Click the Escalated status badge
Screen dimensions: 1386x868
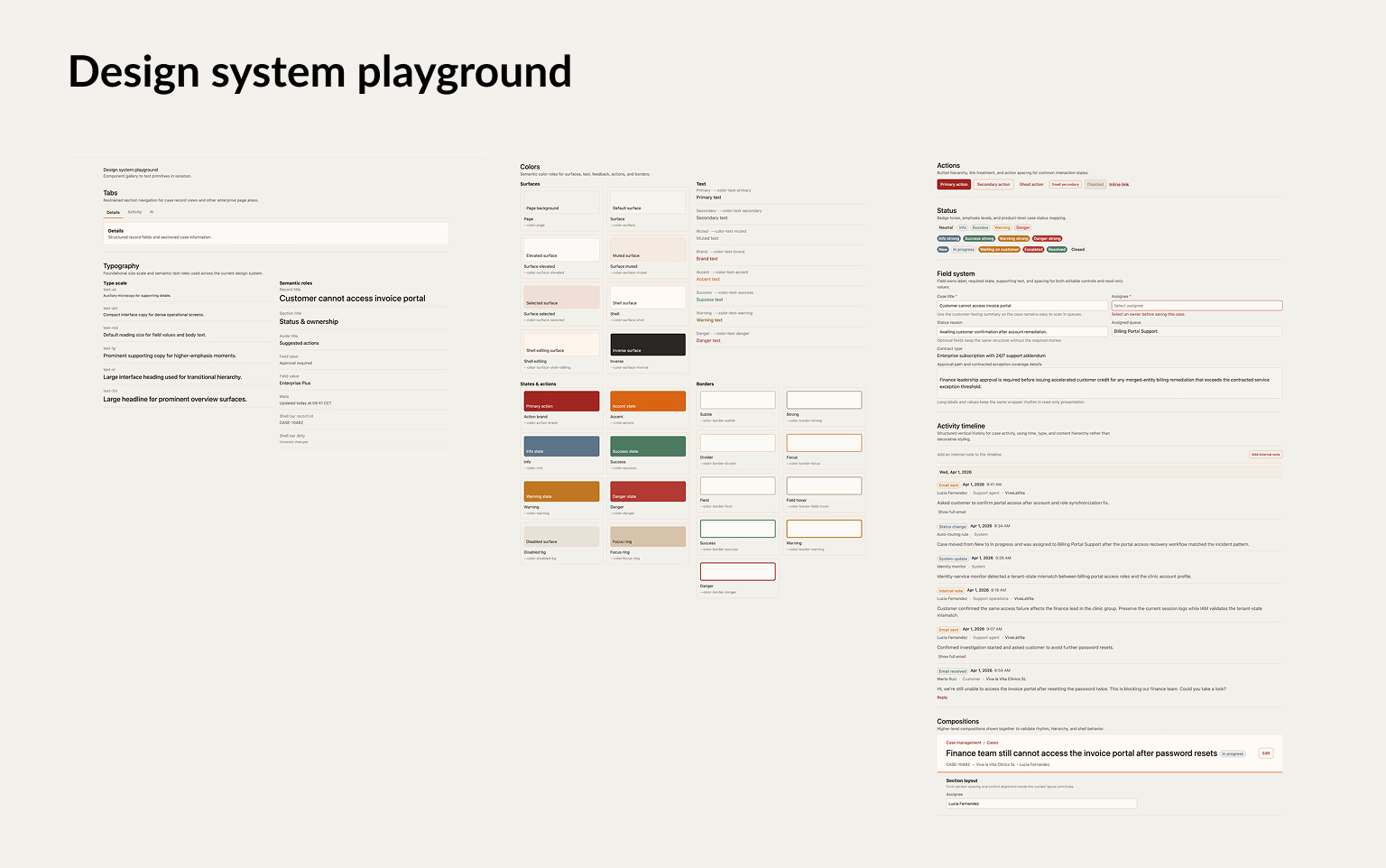click(1033, 250)
